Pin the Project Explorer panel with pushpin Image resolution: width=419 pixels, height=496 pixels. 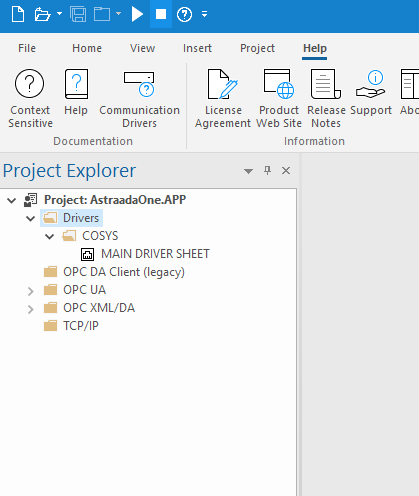pyautogui.click(x=267, y=170)
